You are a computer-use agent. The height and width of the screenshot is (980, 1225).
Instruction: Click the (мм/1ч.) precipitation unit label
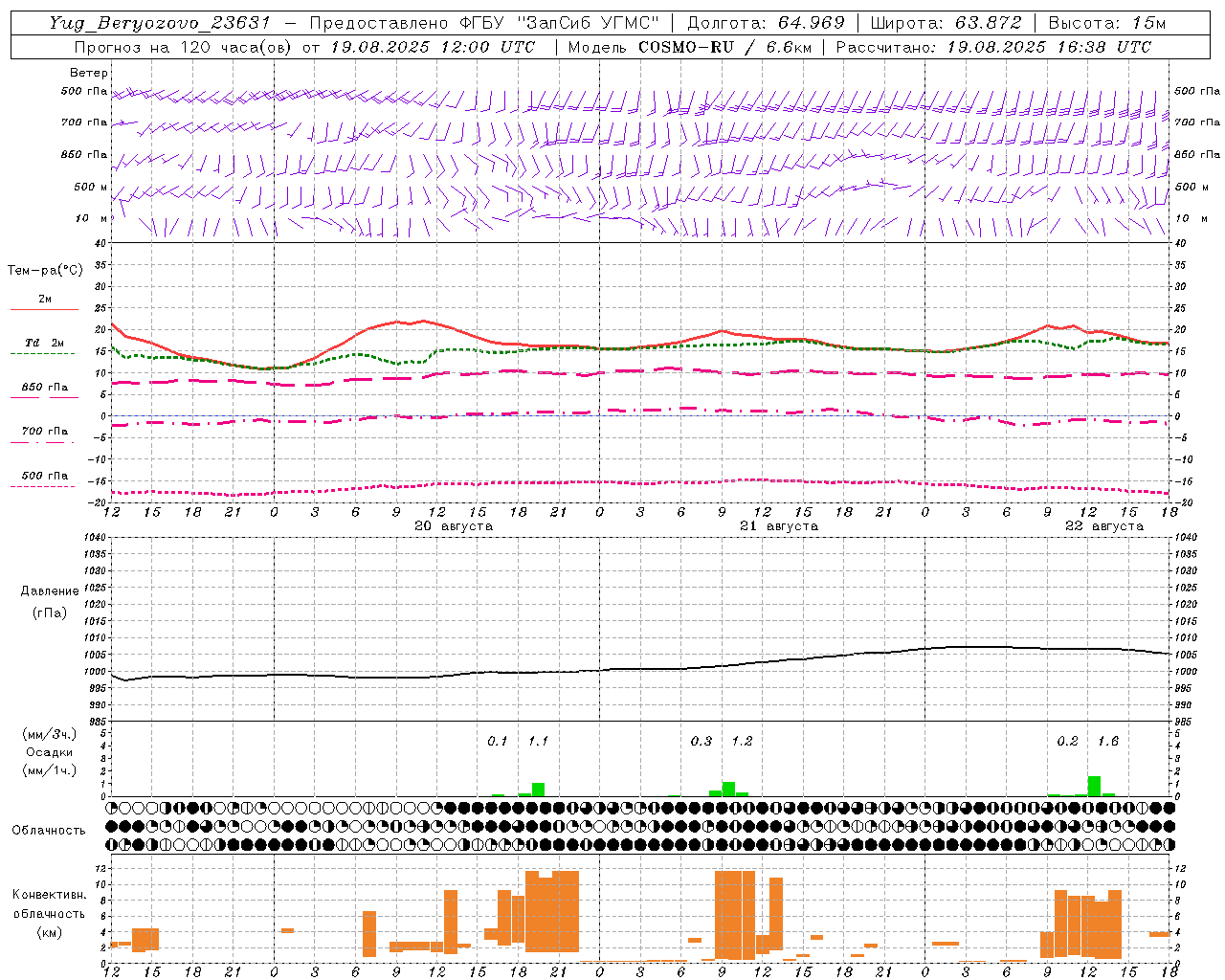pos(50,770)
